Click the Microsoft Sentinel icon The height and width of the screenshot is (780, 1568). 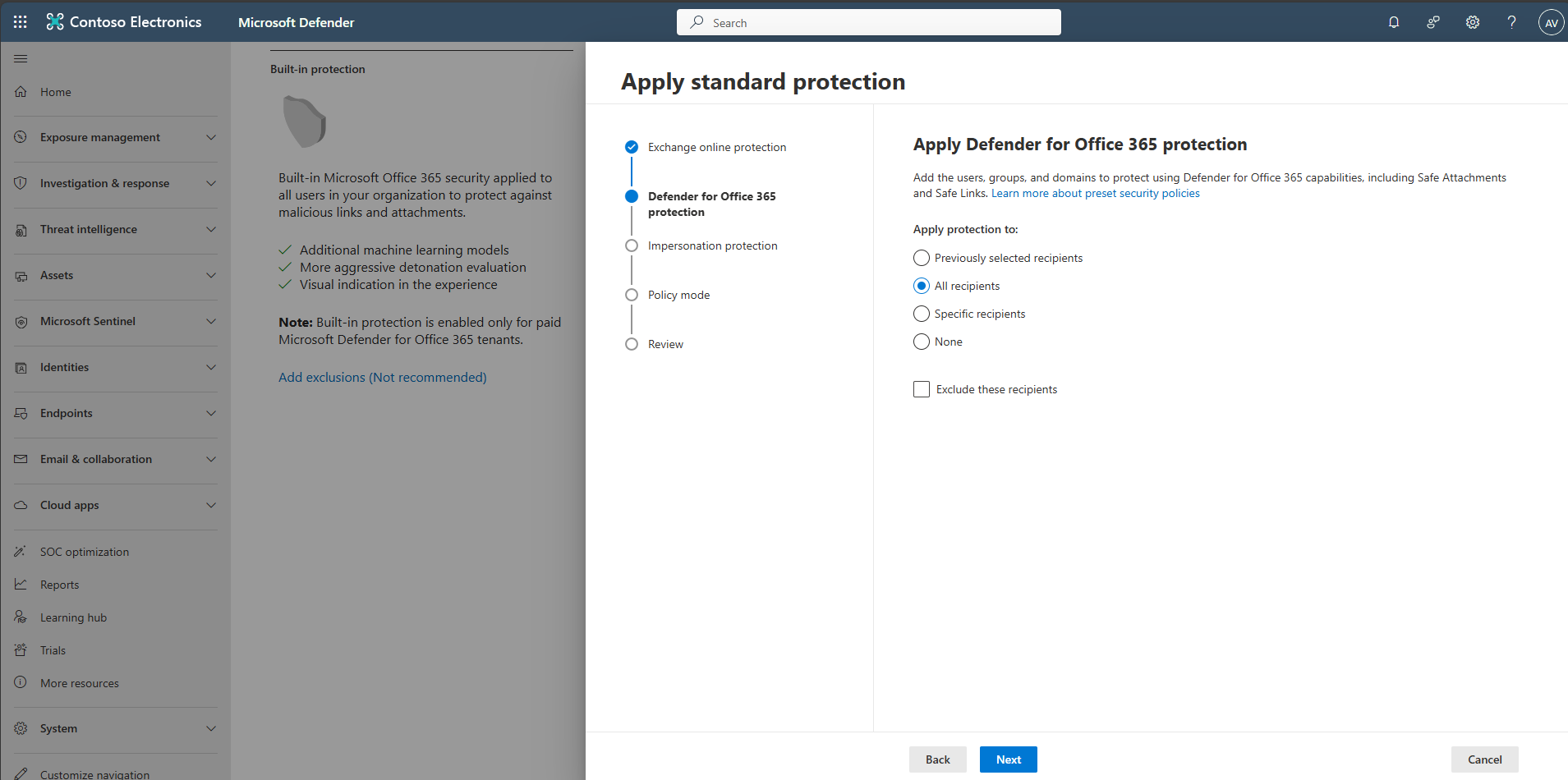21,322
